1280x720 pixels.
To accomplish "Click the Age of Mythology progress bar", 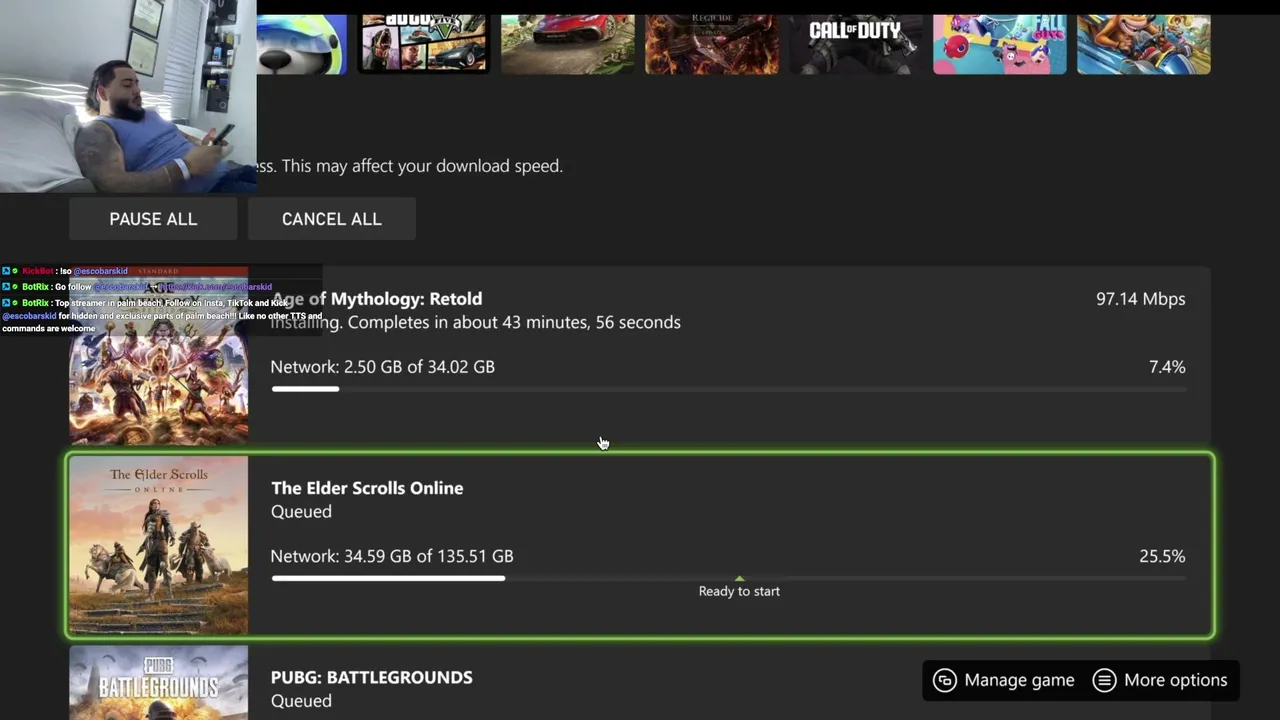I will (x=728, y=389).
